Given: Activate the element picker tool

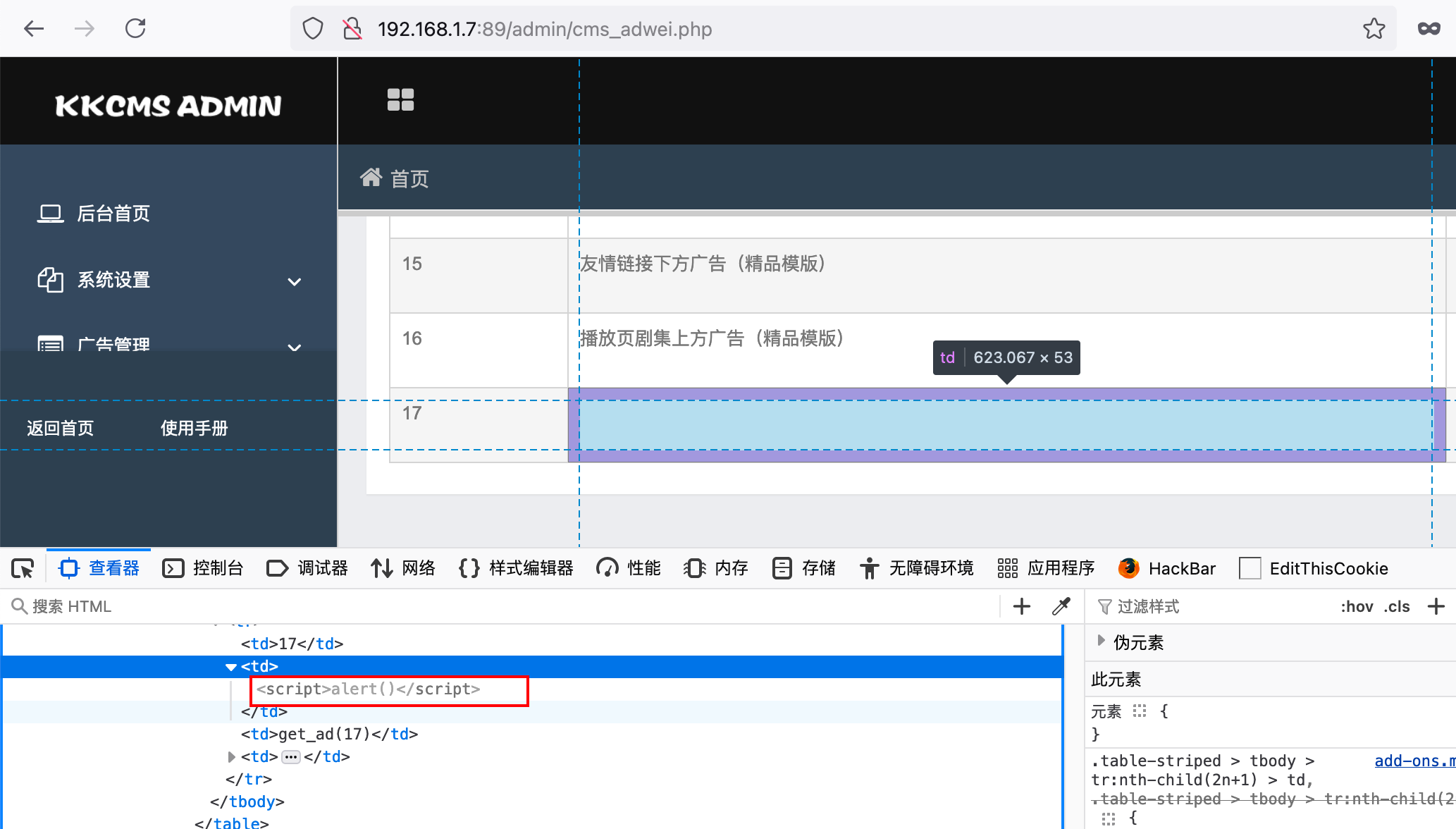Looking at the screenshot, I should click(23, 568).
